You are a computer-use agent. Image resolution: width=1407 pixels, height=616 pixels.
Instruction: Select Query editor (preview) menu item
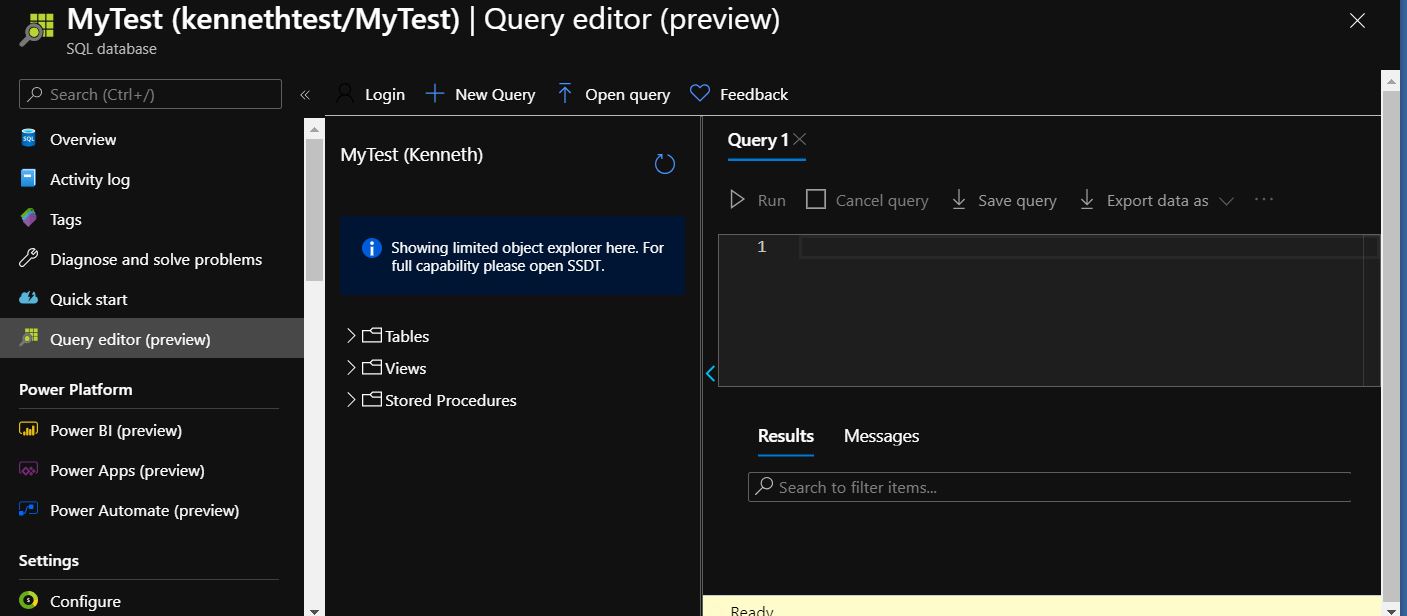coord(152,339)
